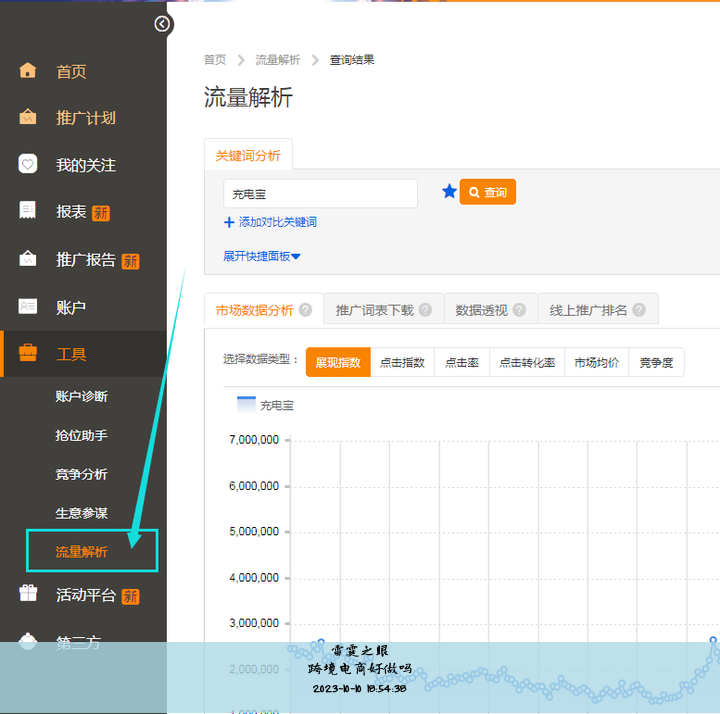Click the orange 查询 search button
Screen dimensions: 720x714
click(x=487, y=192)
